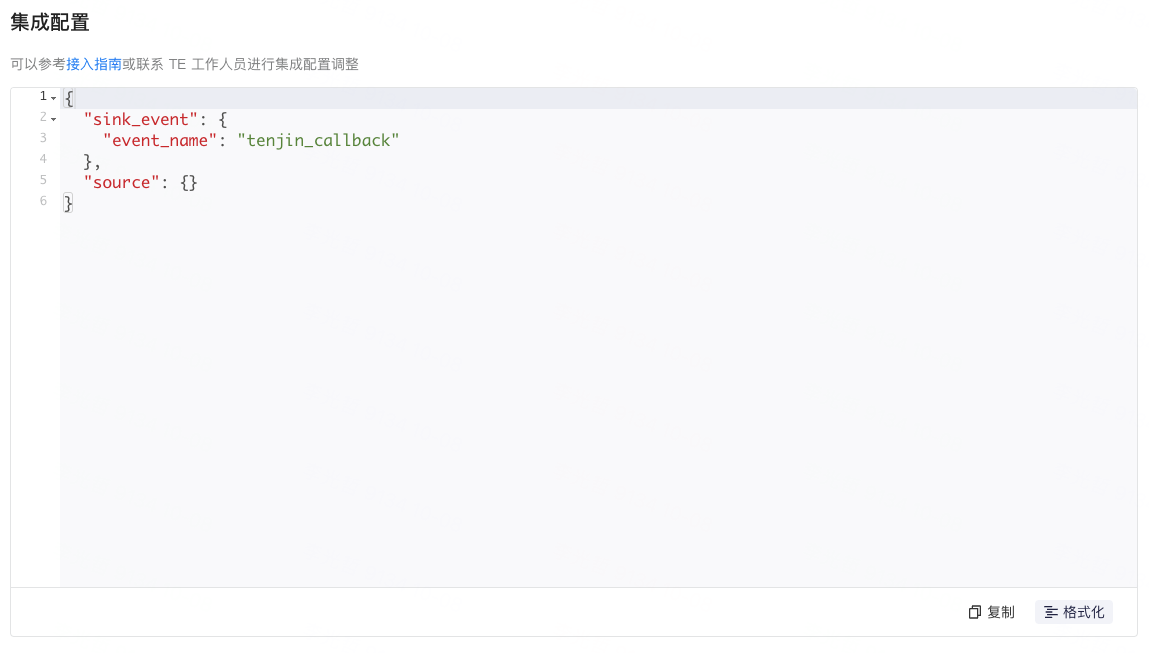Click the 集成配置 heading
This screenshot has height=653, width=1149.
[50, 23]
